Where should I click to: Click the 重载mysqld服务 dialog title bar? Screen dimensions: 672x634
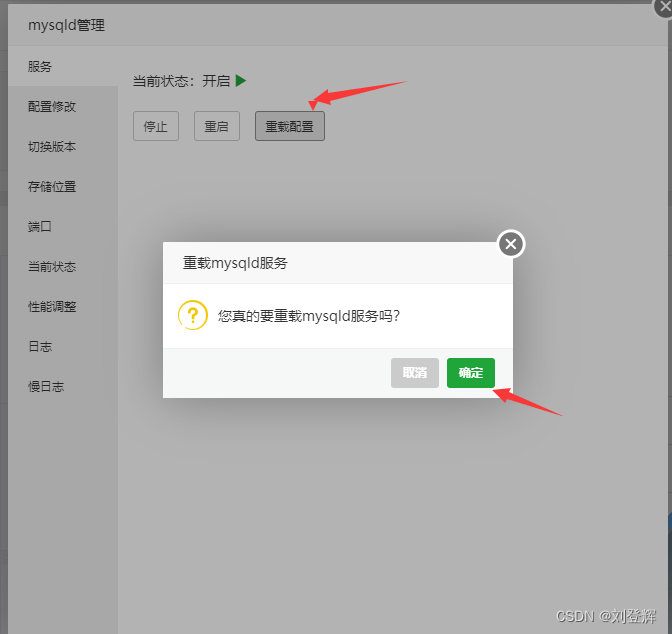[338, 263]
